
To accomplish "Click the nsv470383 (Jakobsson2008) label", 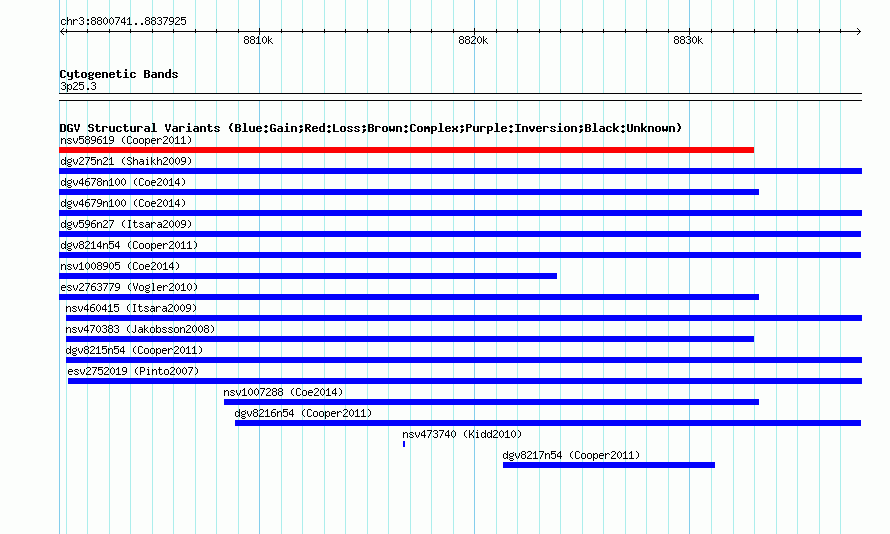I will pos(140,329).
